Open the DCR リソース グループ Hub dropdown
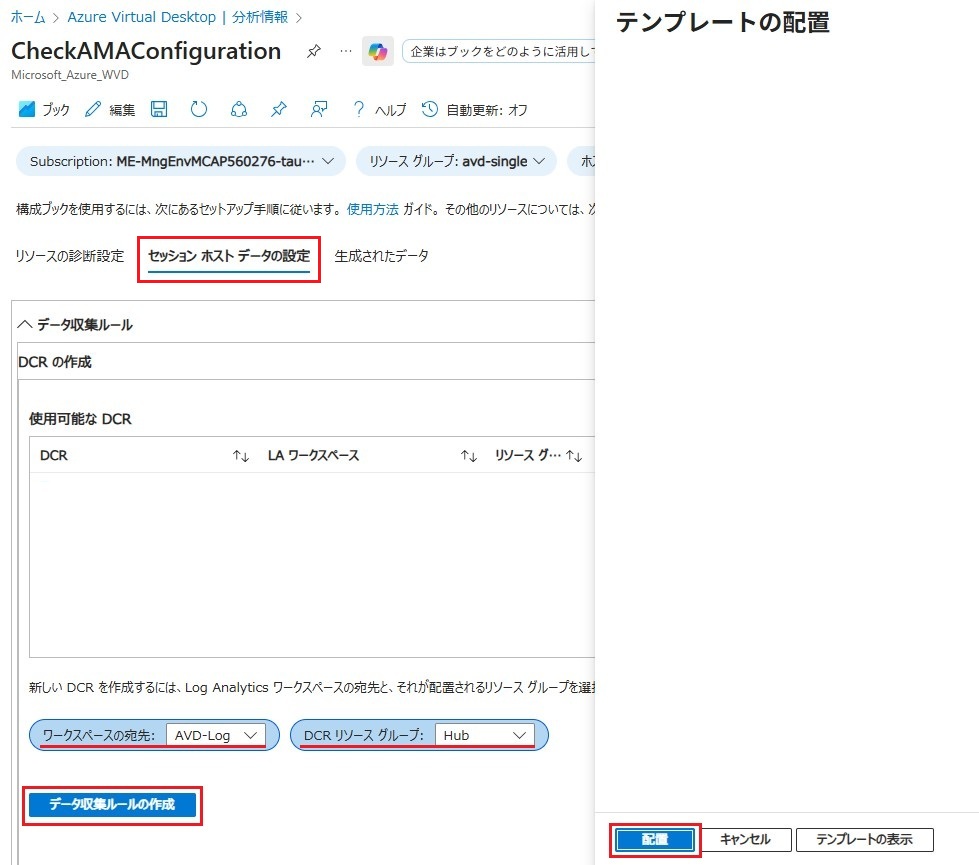 [484, 735]
